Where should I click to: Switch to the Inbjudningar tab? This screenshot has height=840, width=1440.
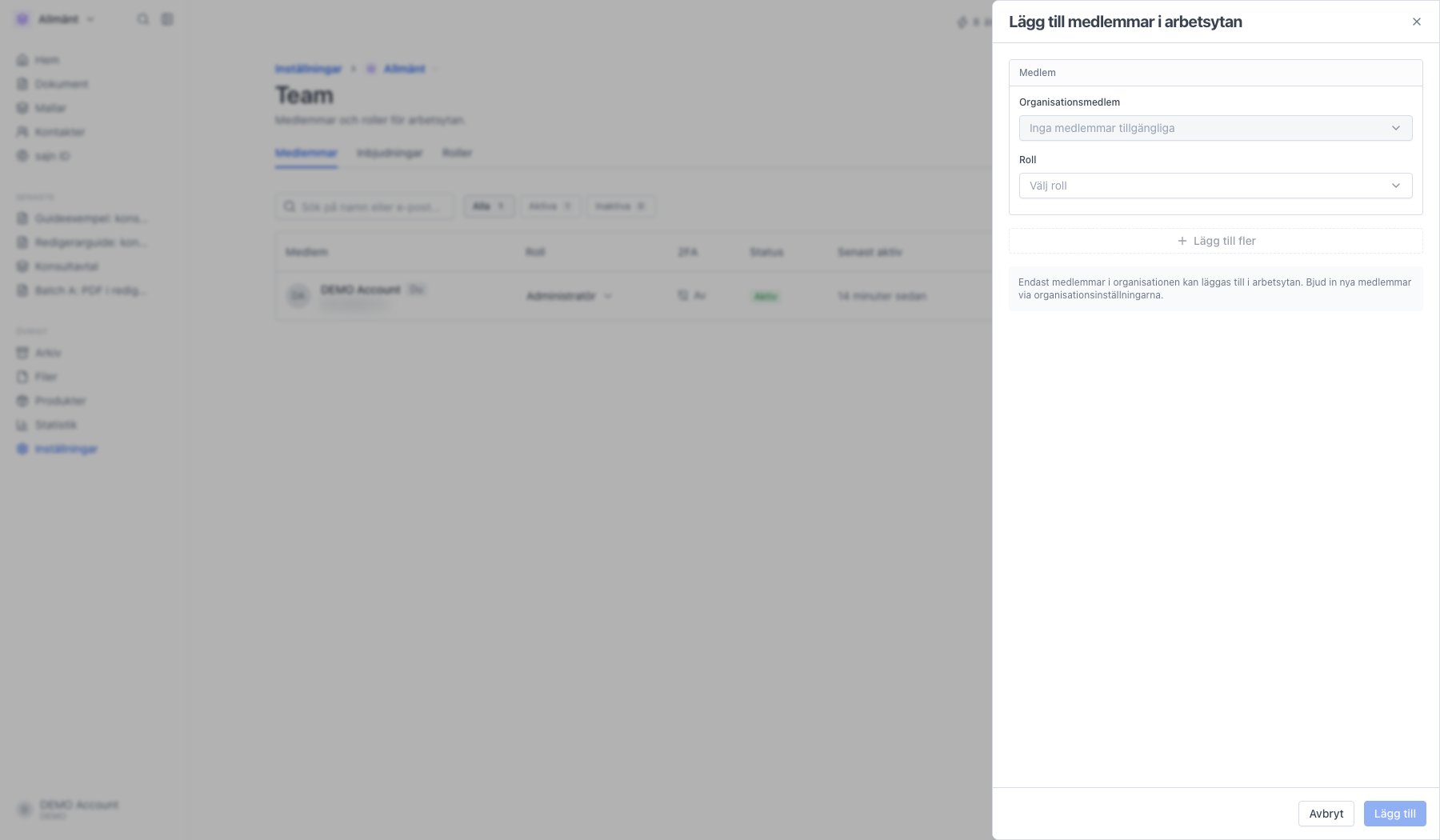click(390, 153)
